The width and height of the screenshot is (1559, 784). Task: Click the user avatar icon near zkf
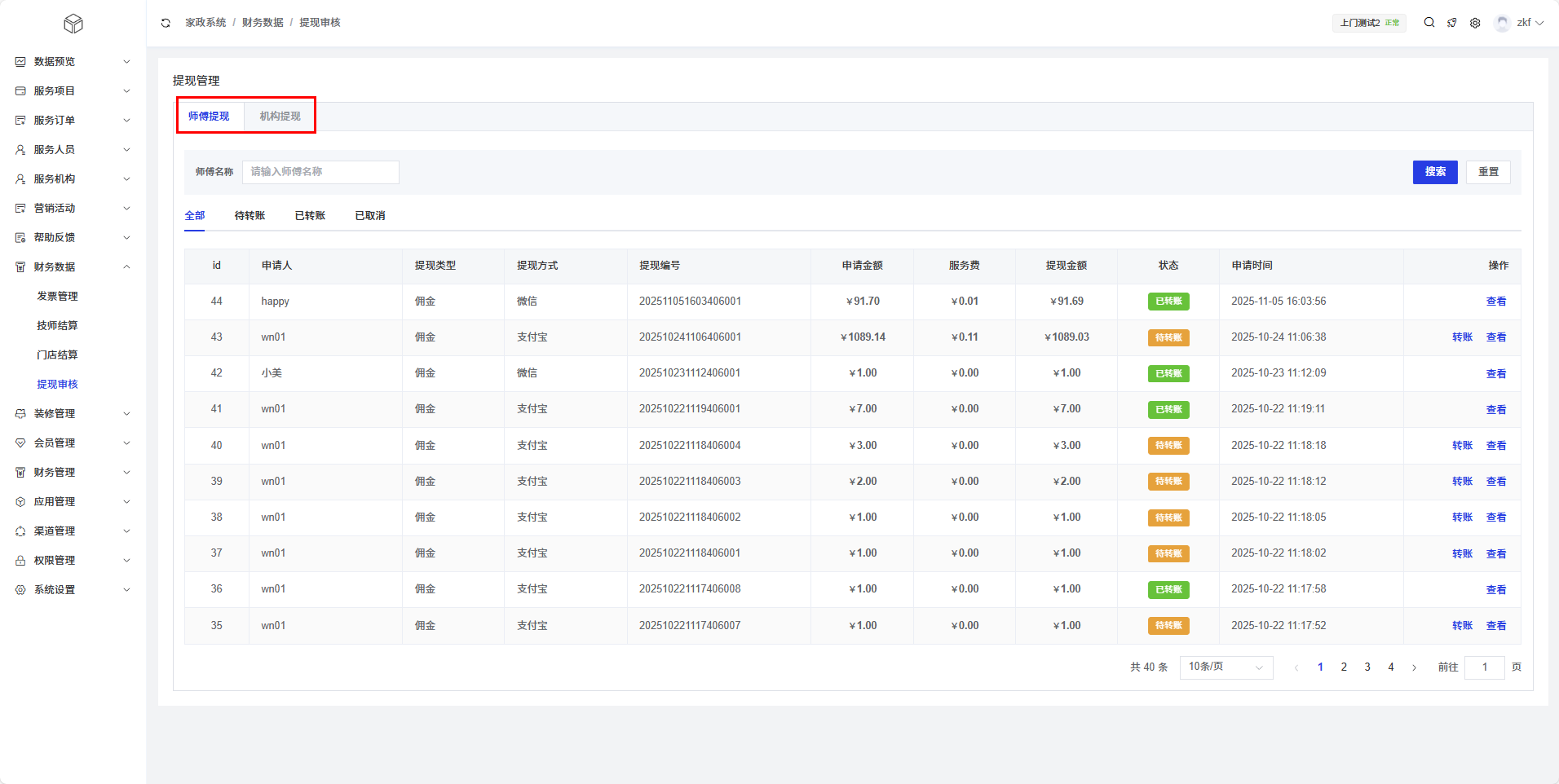(1502, 23)
